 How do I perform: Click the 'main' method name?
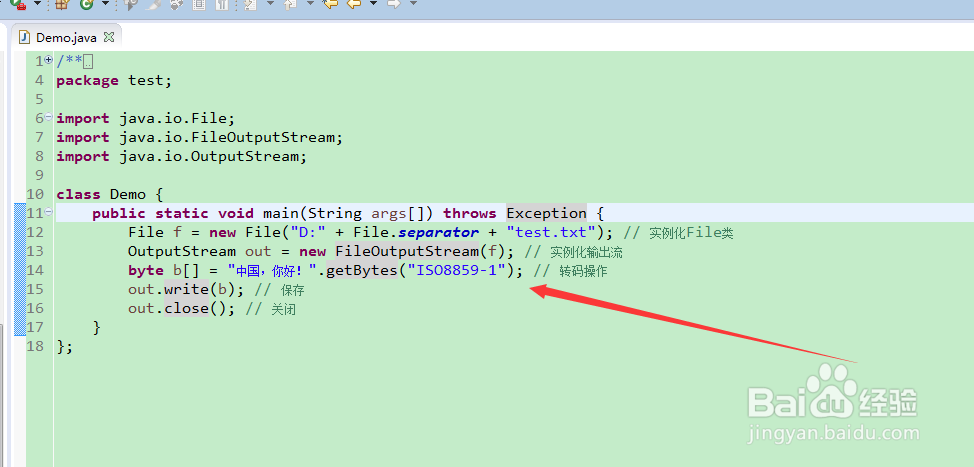point(281,213)
